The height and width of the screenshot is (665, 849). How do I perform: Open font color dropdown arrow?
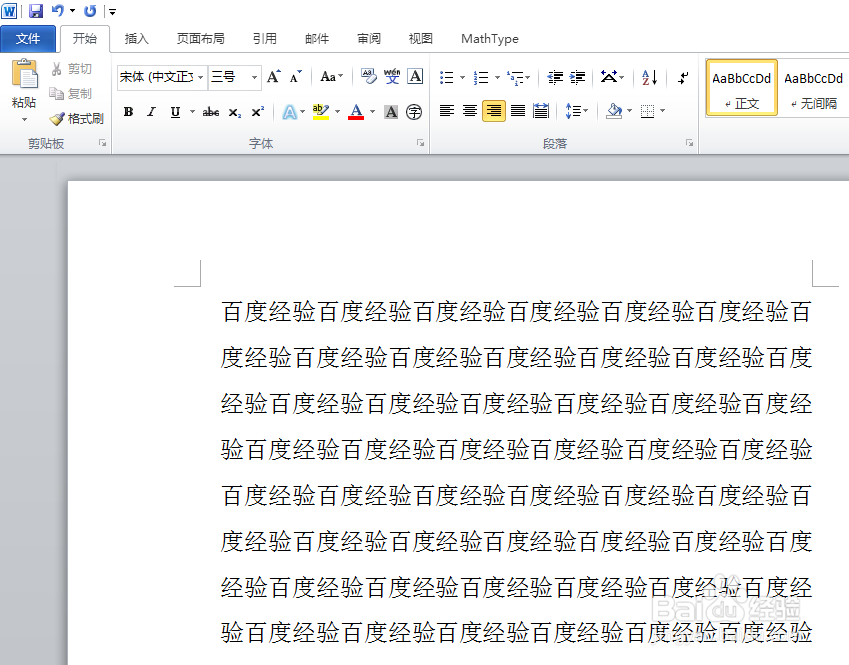pyautogui.click(x=373, y=112)
